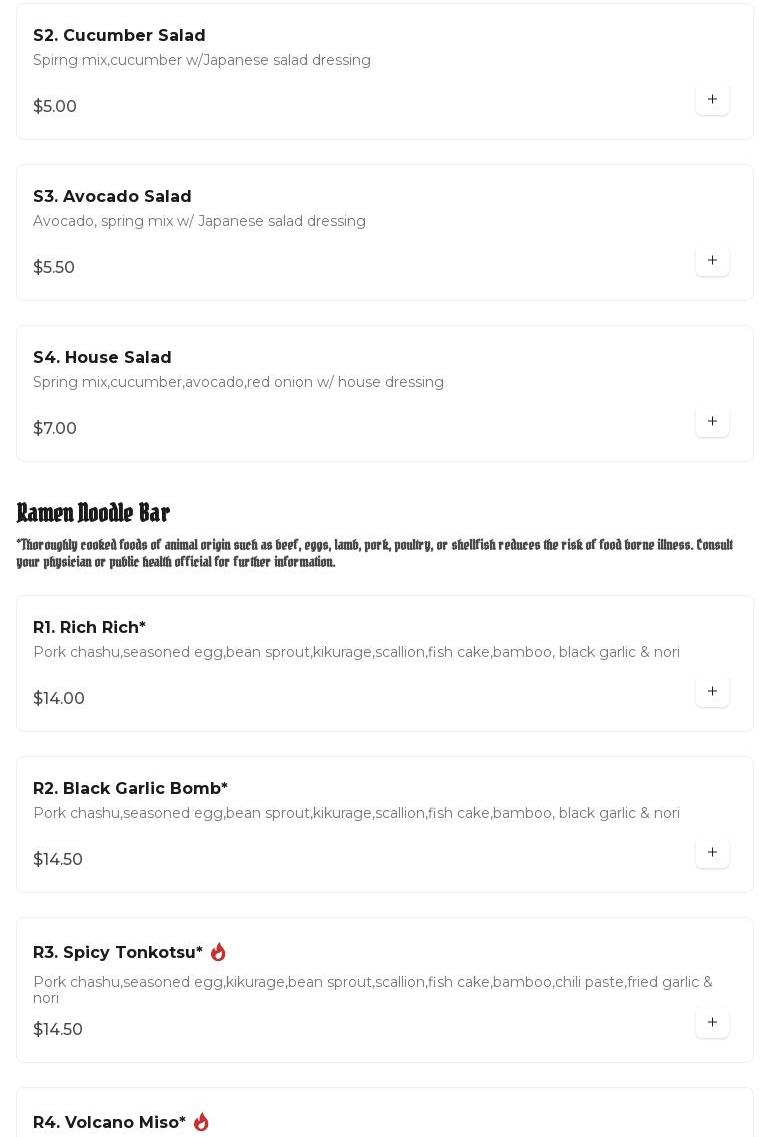Add R1. Rich Rich ramen via plus icon
Screen dimensions: 770x1137
coord(712,692)
